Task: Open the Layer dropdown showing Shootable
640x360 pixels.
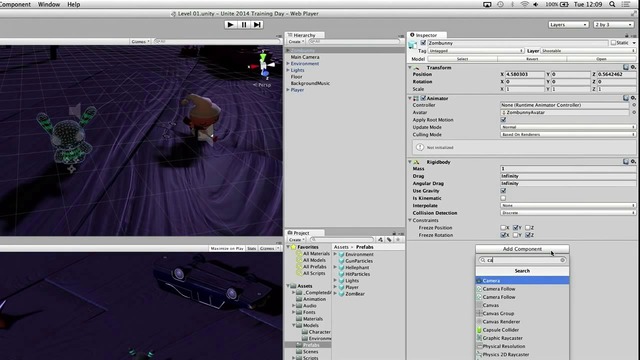Action: tap(588, 51)
